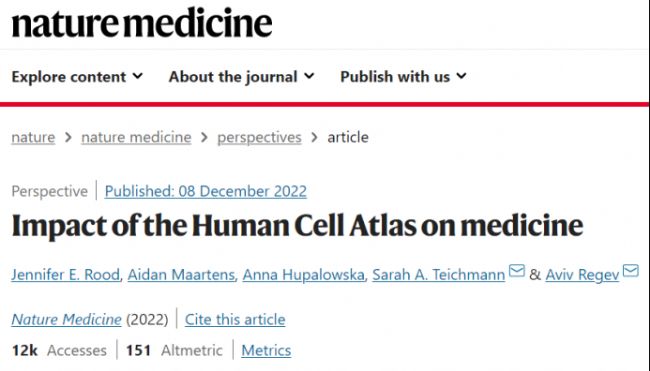Click envelope icon next to Sarah A. Teichmann

(517, 271)
